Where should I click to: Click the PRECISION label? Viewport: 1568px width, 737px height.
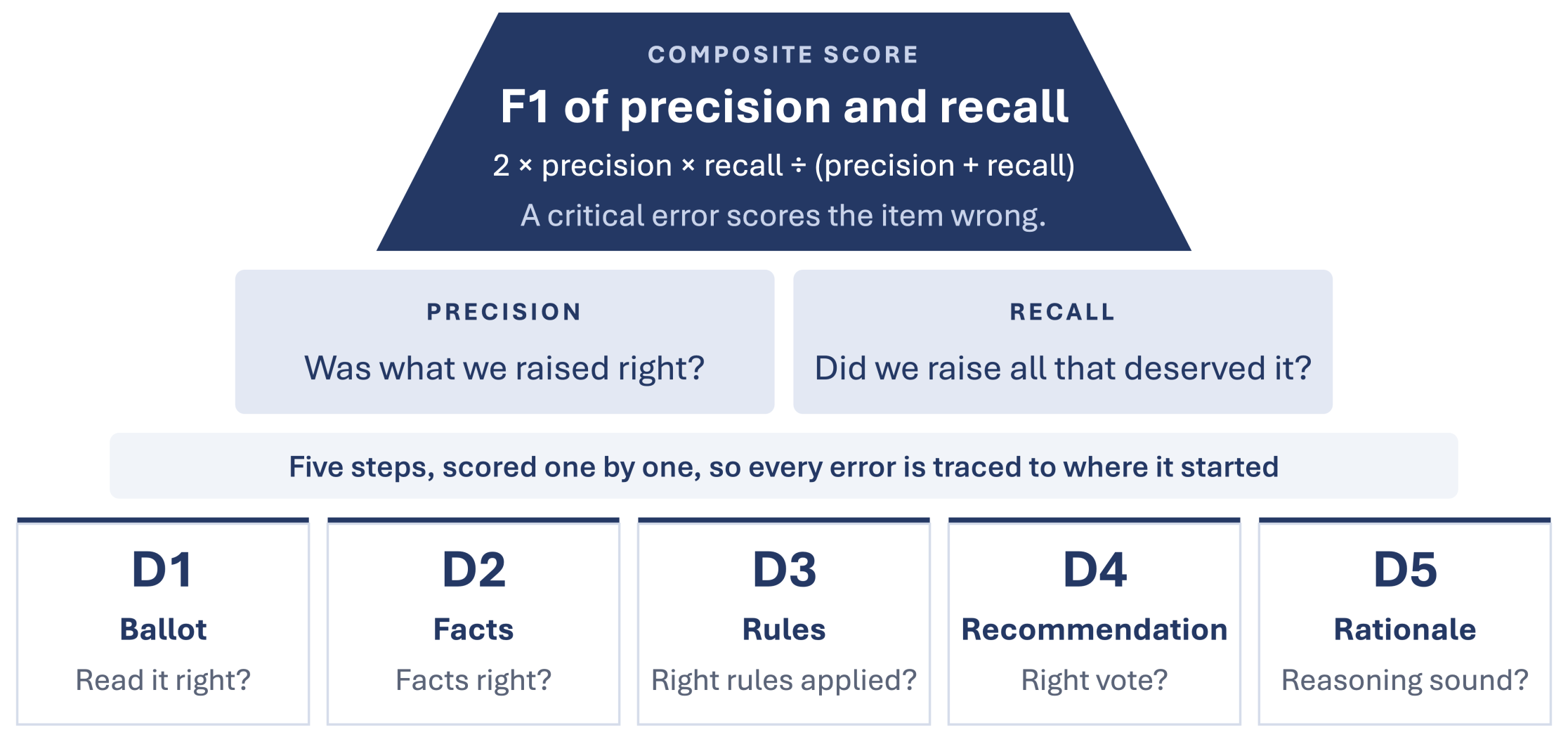[504, 312]
